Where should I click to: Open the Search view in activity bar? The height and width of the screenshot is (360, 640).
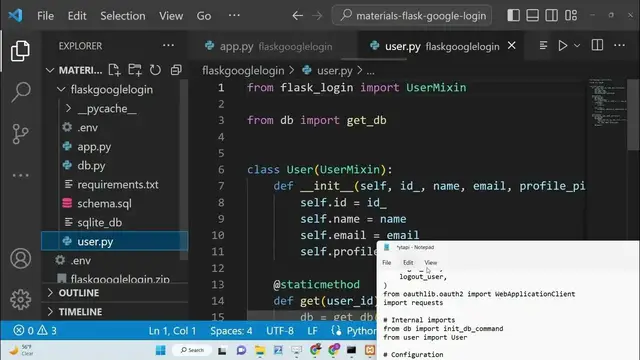pos(20,92)
